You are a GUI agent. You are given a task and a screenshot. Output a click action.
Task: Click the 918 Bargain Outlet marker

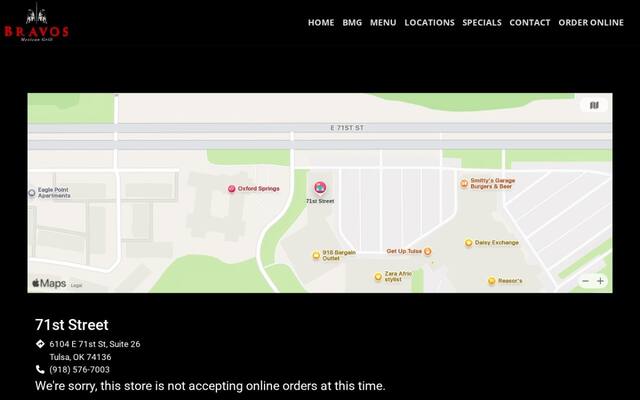coord(316,256)
